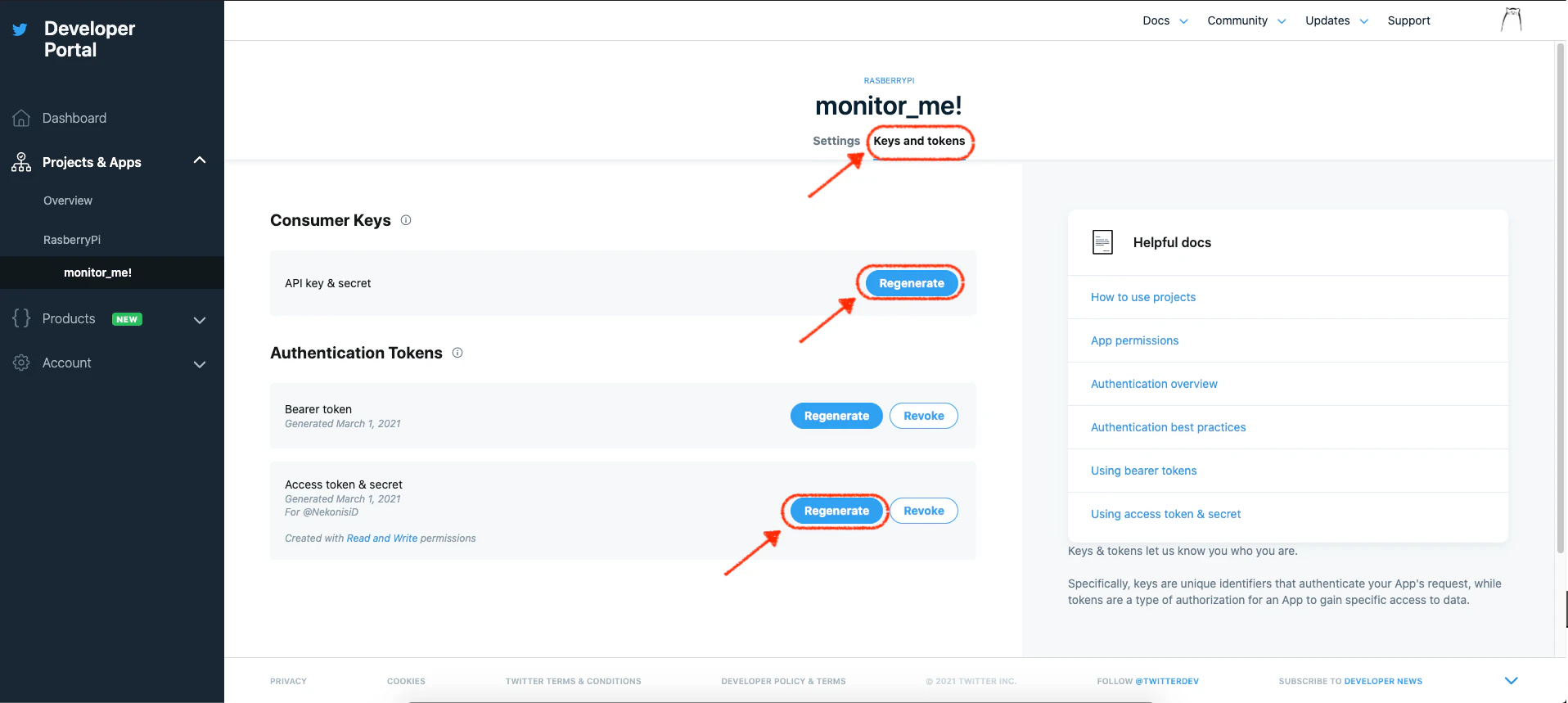1568x703 pixels.
Task: Open the user profile avatar
Action: click(x=1512, y=20)
